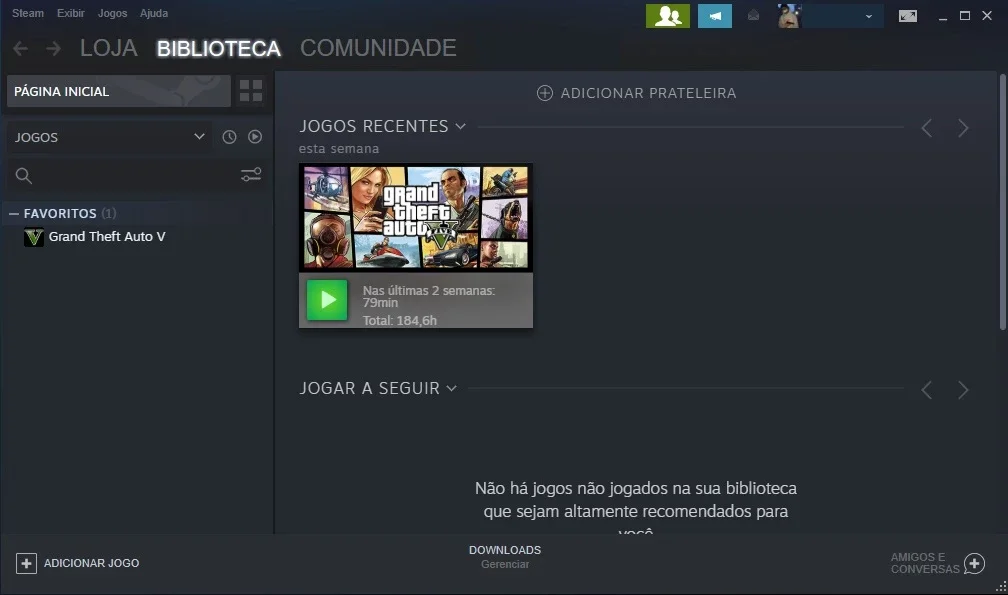Go forward with the right arrow
Image resolution: width=1008 pixels, height=595 pixels.
(54, 48)
